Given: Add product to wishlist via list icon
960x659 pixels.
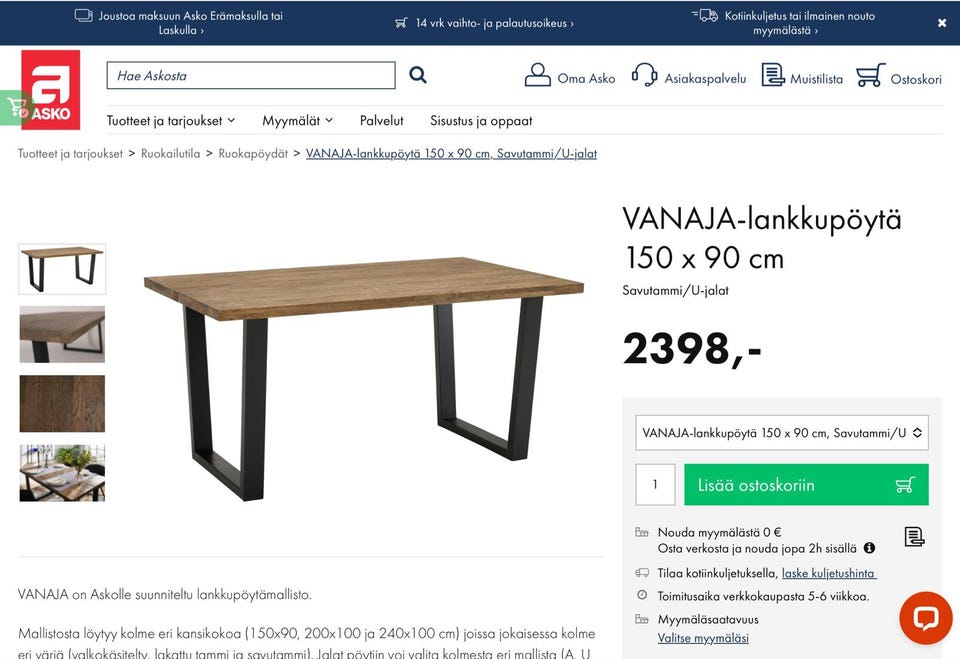Looking at the screenshot, I should click(914, 537).
